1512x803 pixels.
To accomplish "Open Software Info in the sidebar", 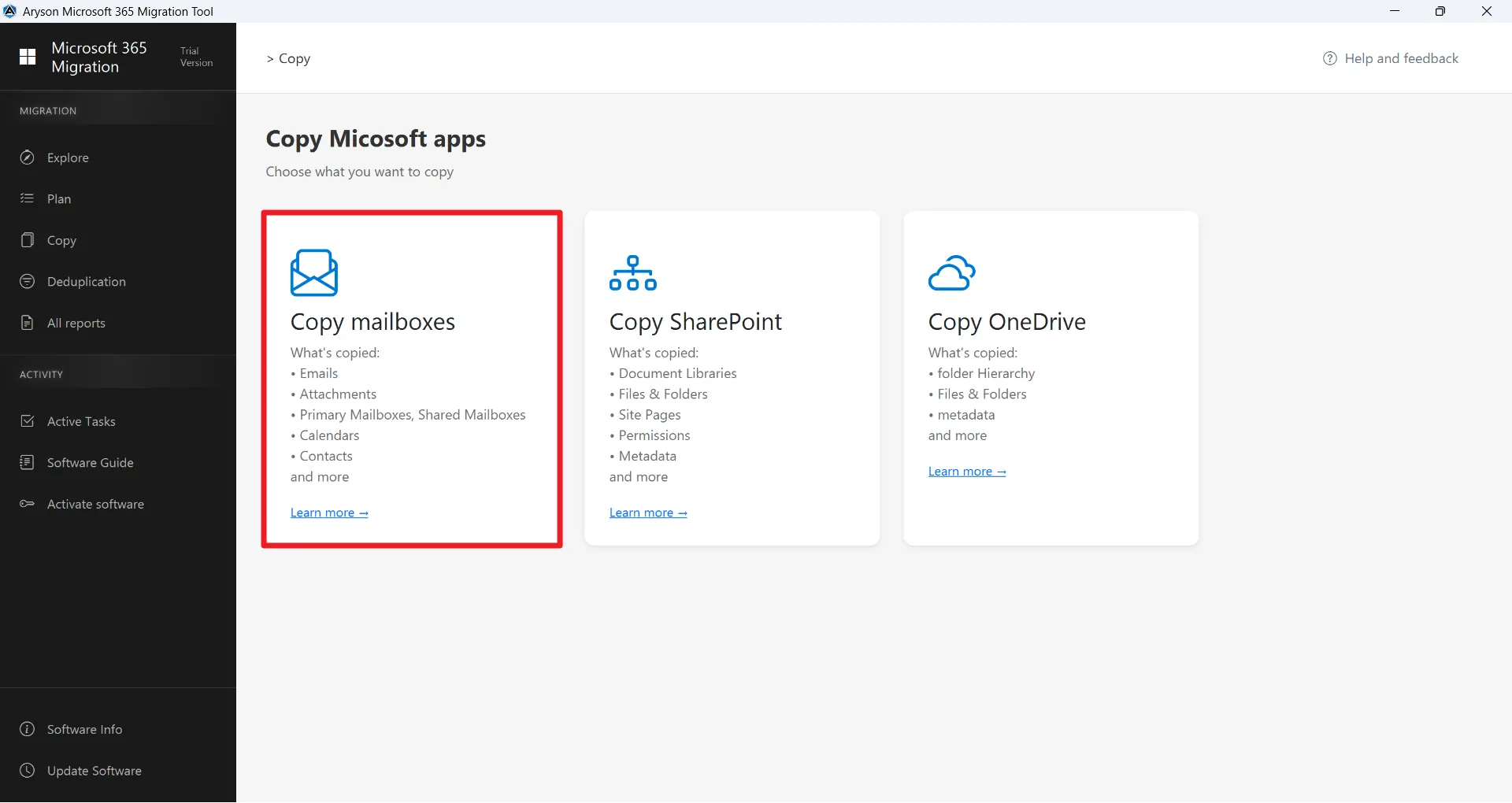I will pyautogui.click(x=84, y=730).
